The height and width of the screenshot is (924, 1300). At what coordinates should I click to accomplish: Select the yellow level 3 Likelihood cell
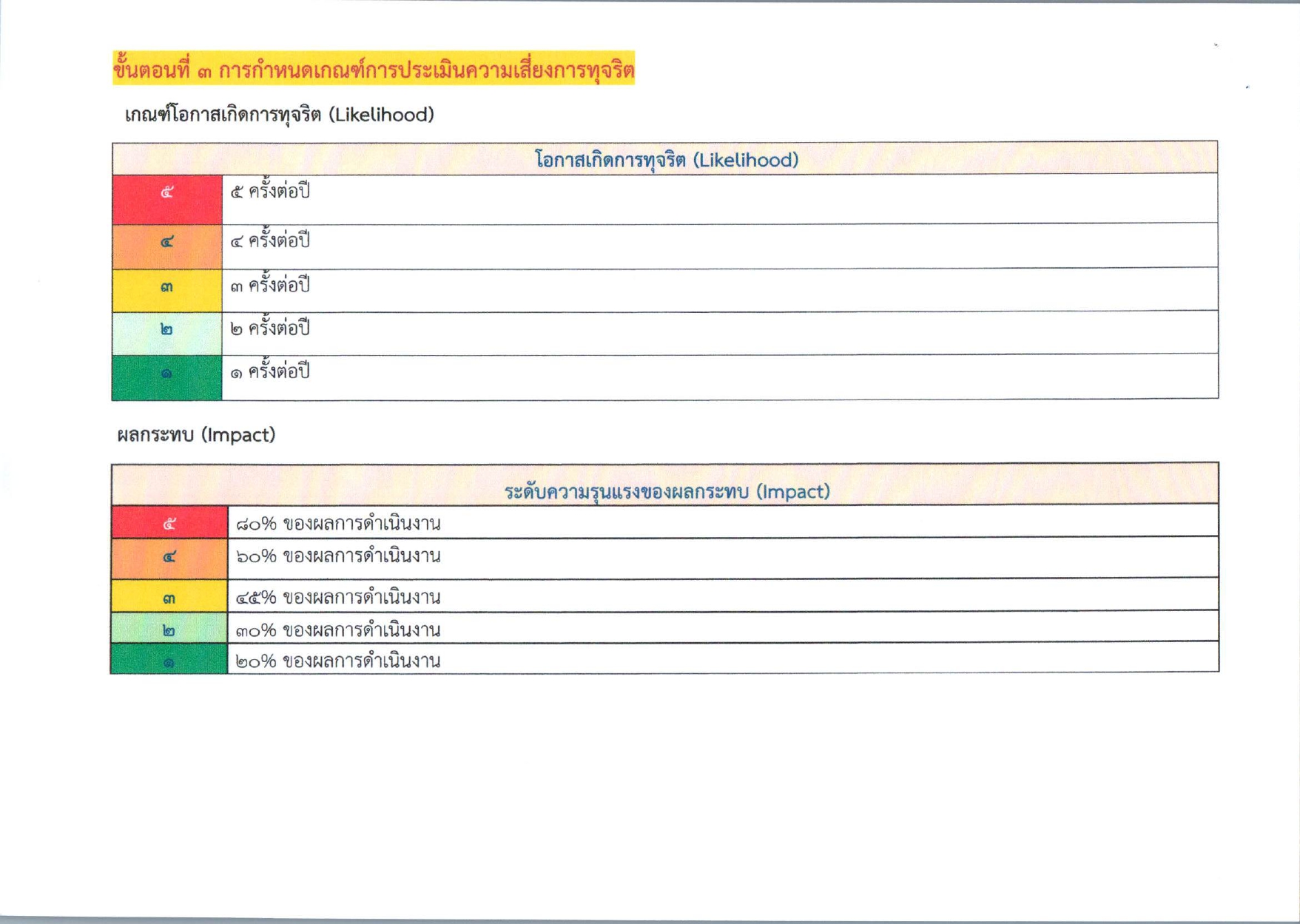167,289
